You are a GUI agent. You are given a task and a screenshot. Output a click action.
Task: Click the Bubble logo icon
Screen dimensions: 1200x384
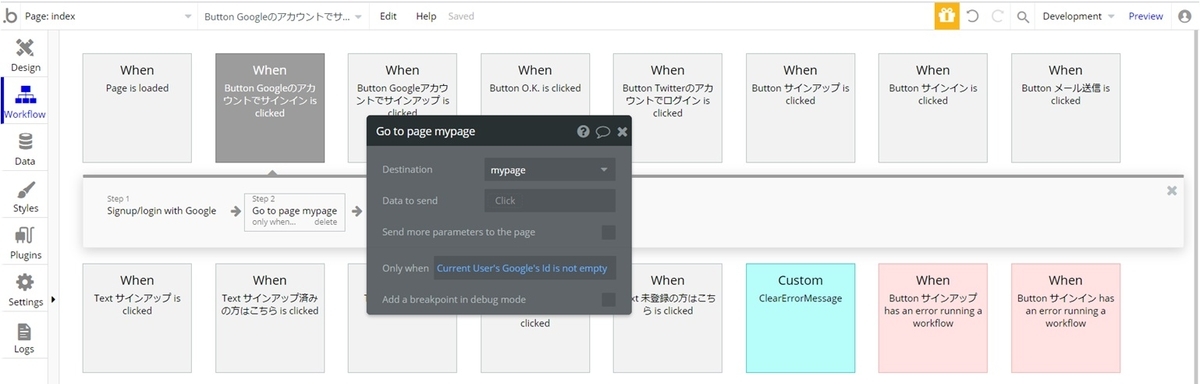11,15
